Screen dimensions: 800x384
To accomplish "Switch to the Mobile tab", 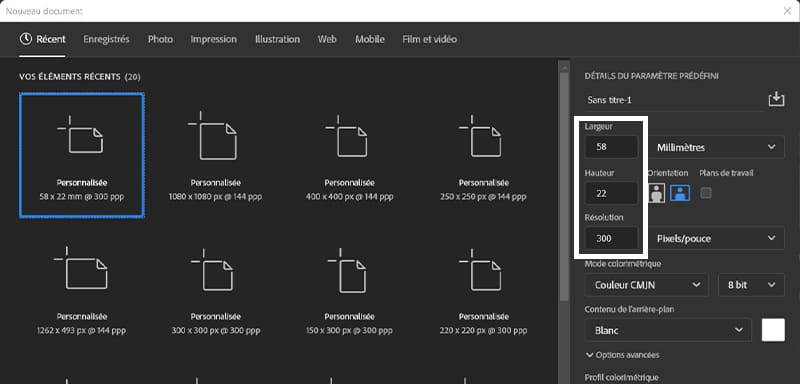I will 369,39.
